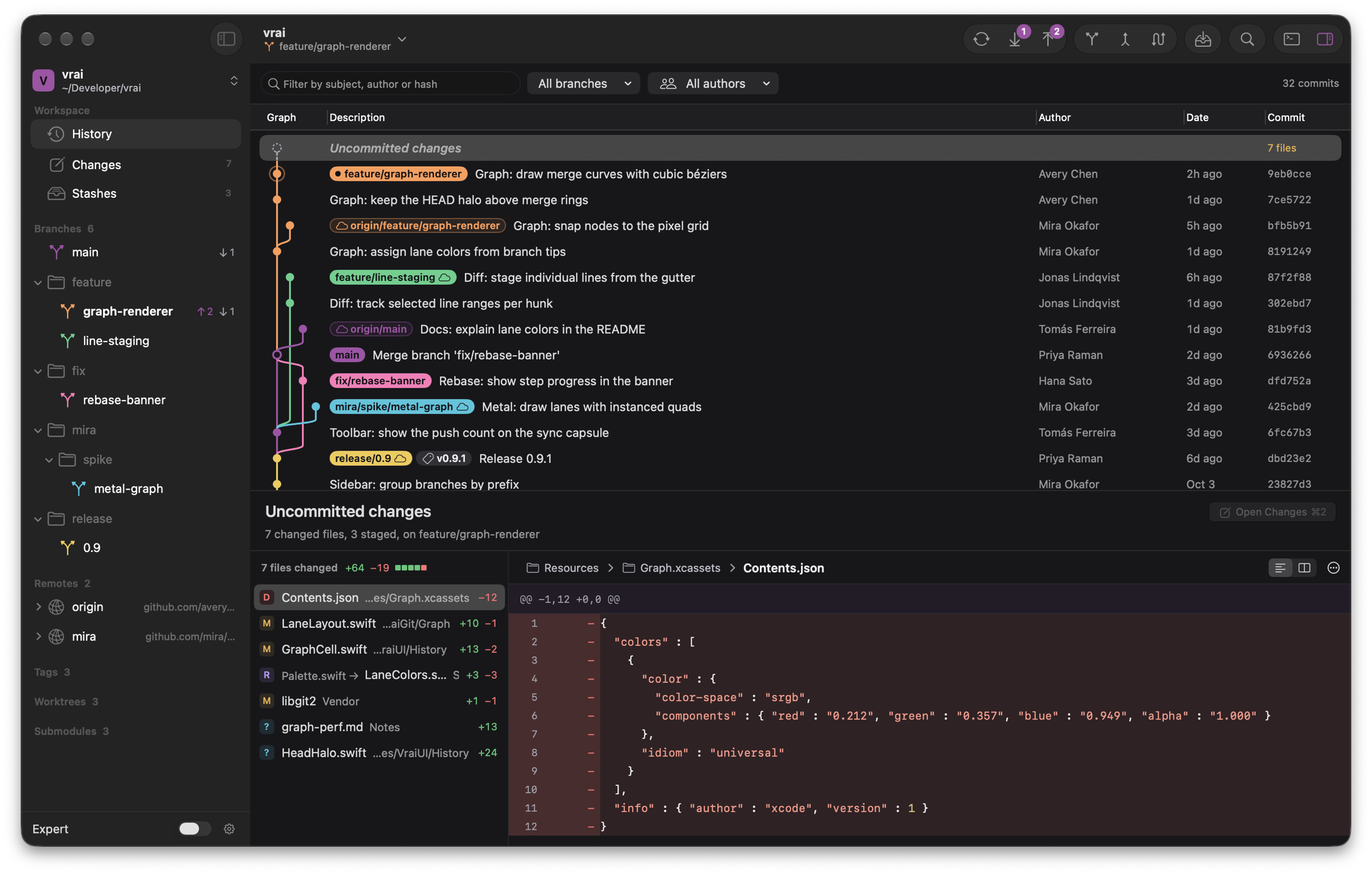Push commits with the up-arrow badge icon

(x=1048, y=39)
